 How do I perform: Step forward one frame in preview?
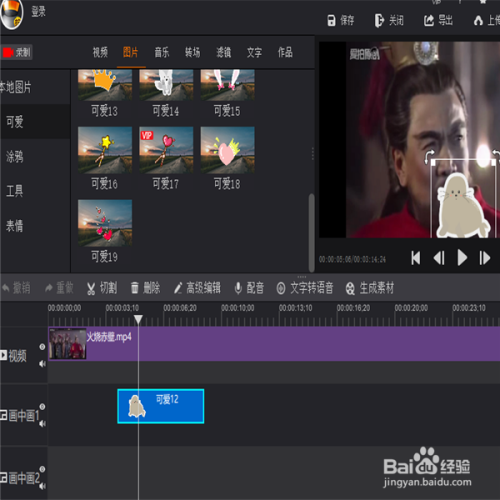pos(485,258)
